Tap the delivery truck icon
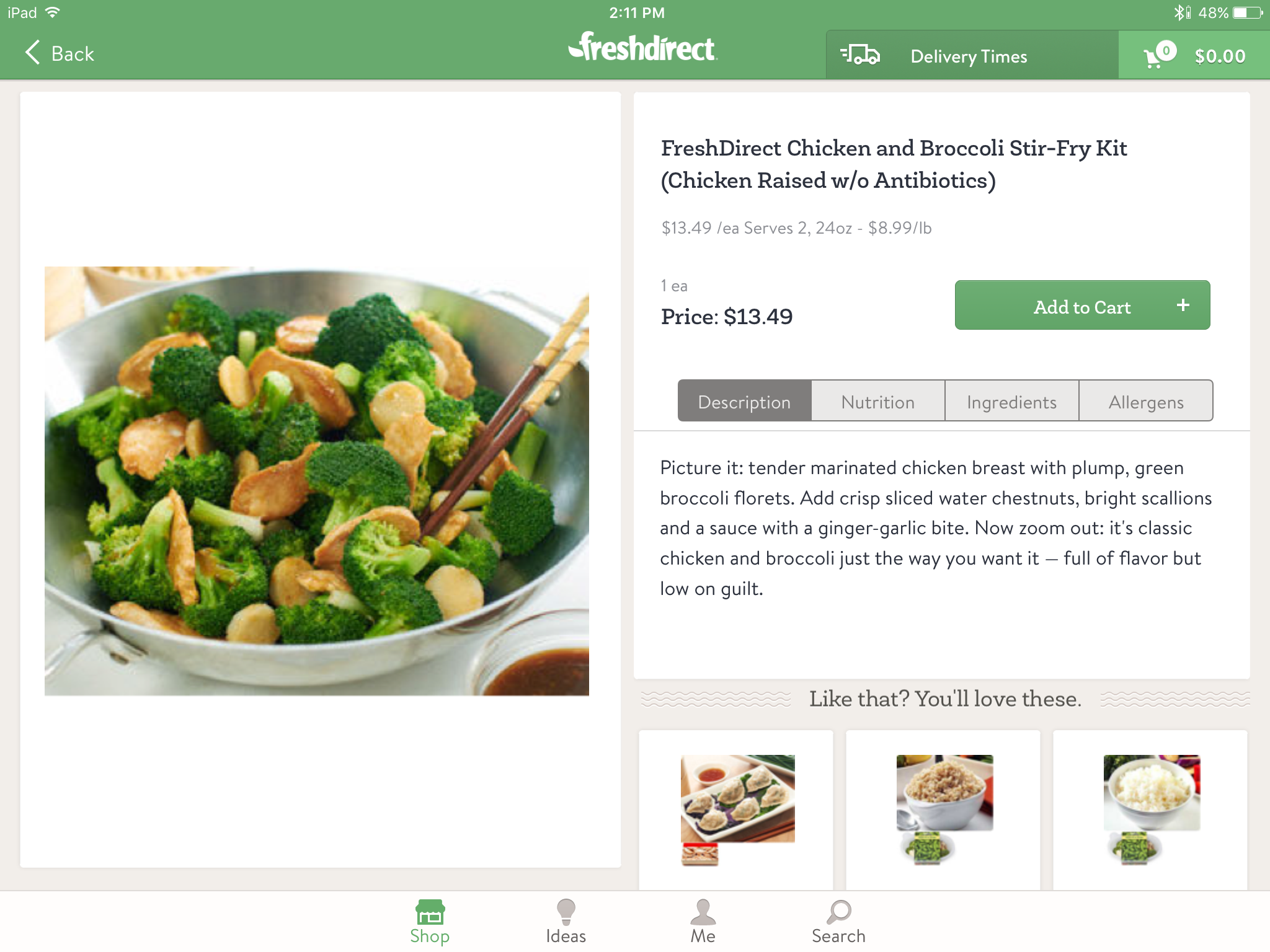The height and width of the screenshot is (952, 1270). coord(860,55)
